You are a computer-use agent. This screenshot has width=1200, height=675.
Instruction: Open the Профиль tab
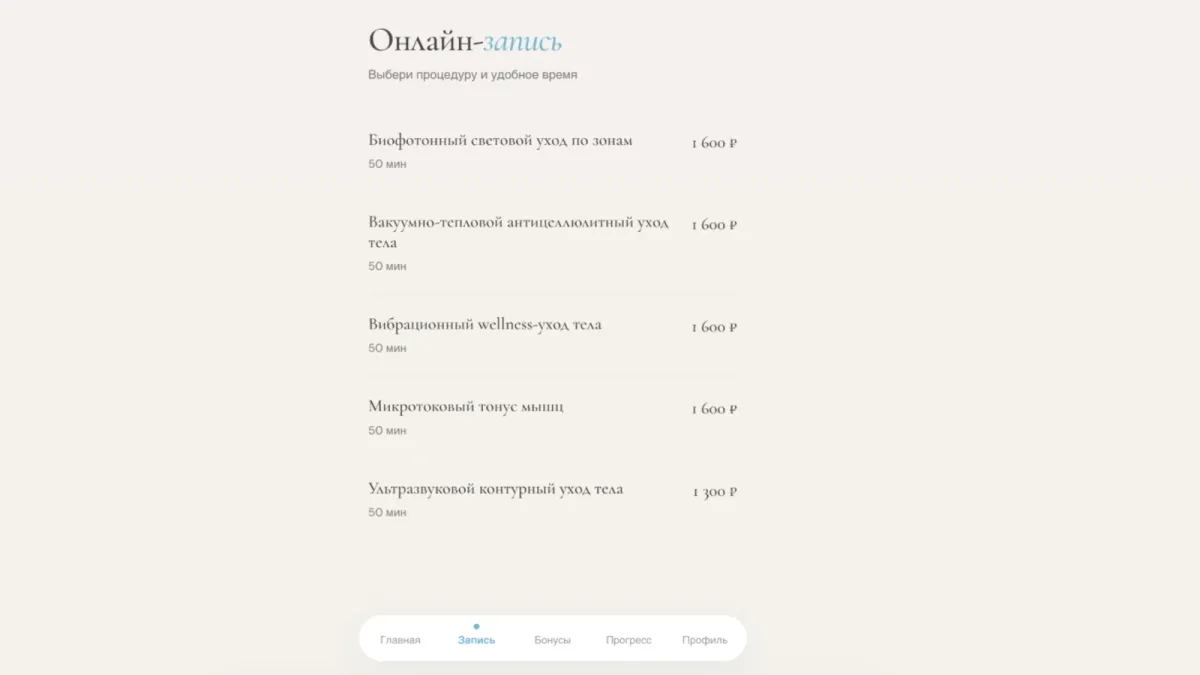[705, 640]
